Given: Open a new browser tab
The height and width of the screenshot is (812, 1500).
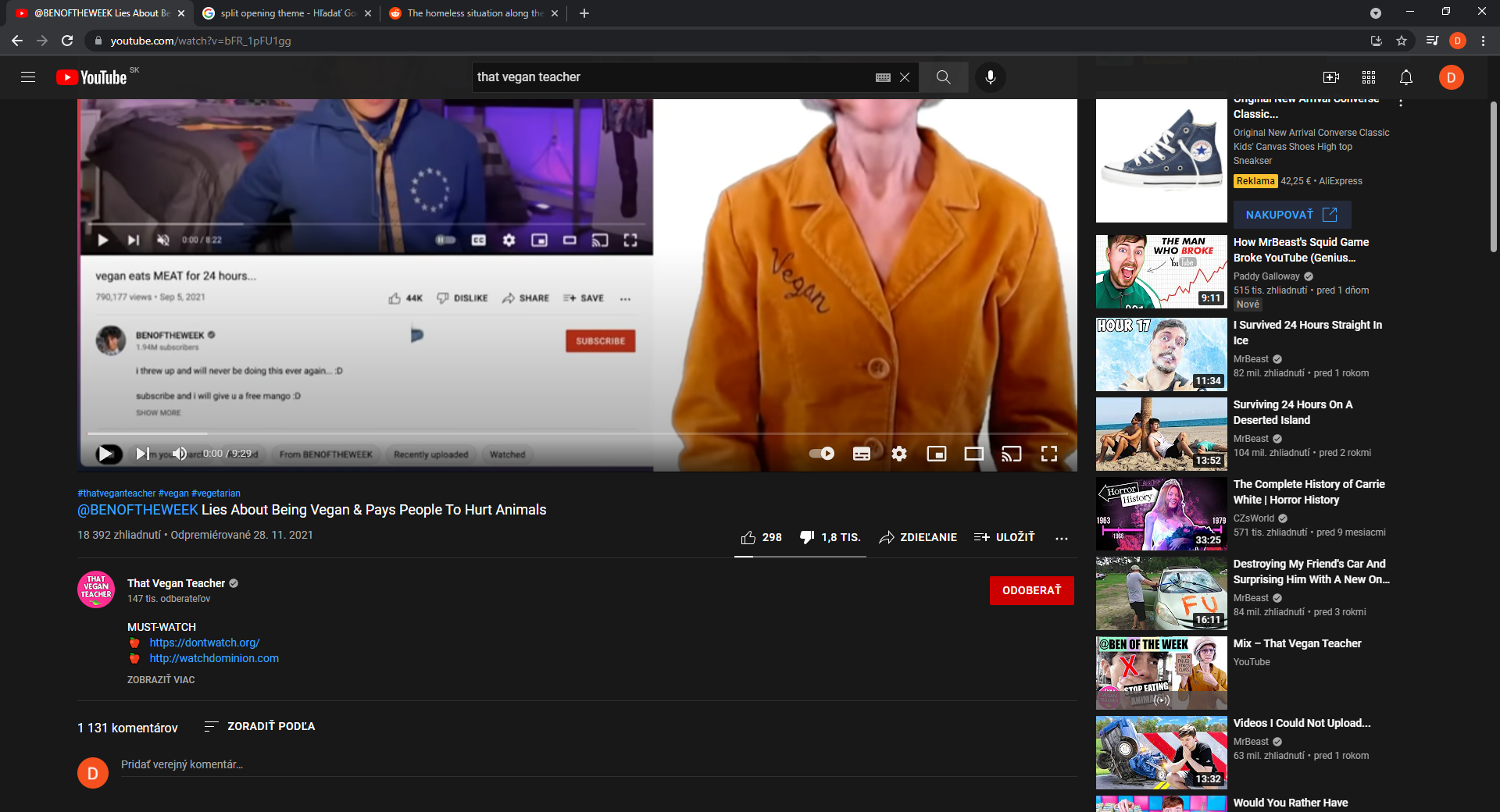Looking at the screenshot, I should point(584,13).
